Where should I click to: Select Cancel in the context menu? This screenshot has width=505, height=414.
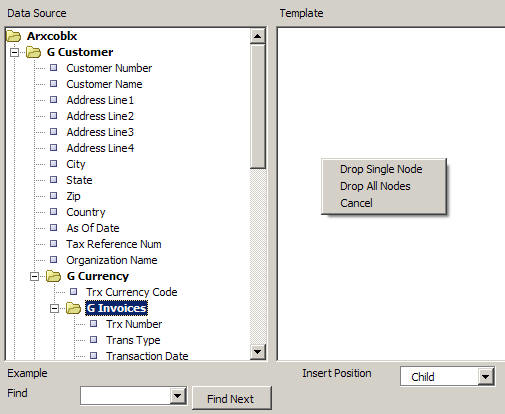pyautogui.click(x=356, y=203)
